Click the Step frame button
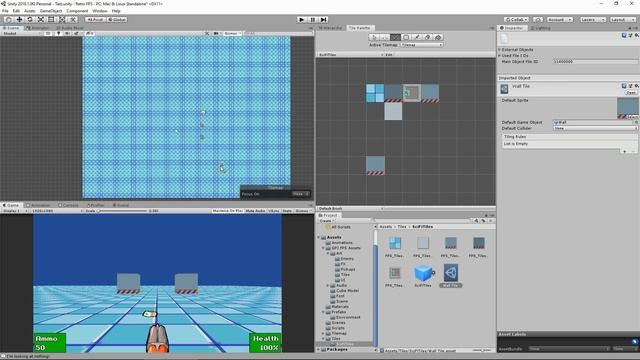The image size is (640, 360). (x=323, y=20)
